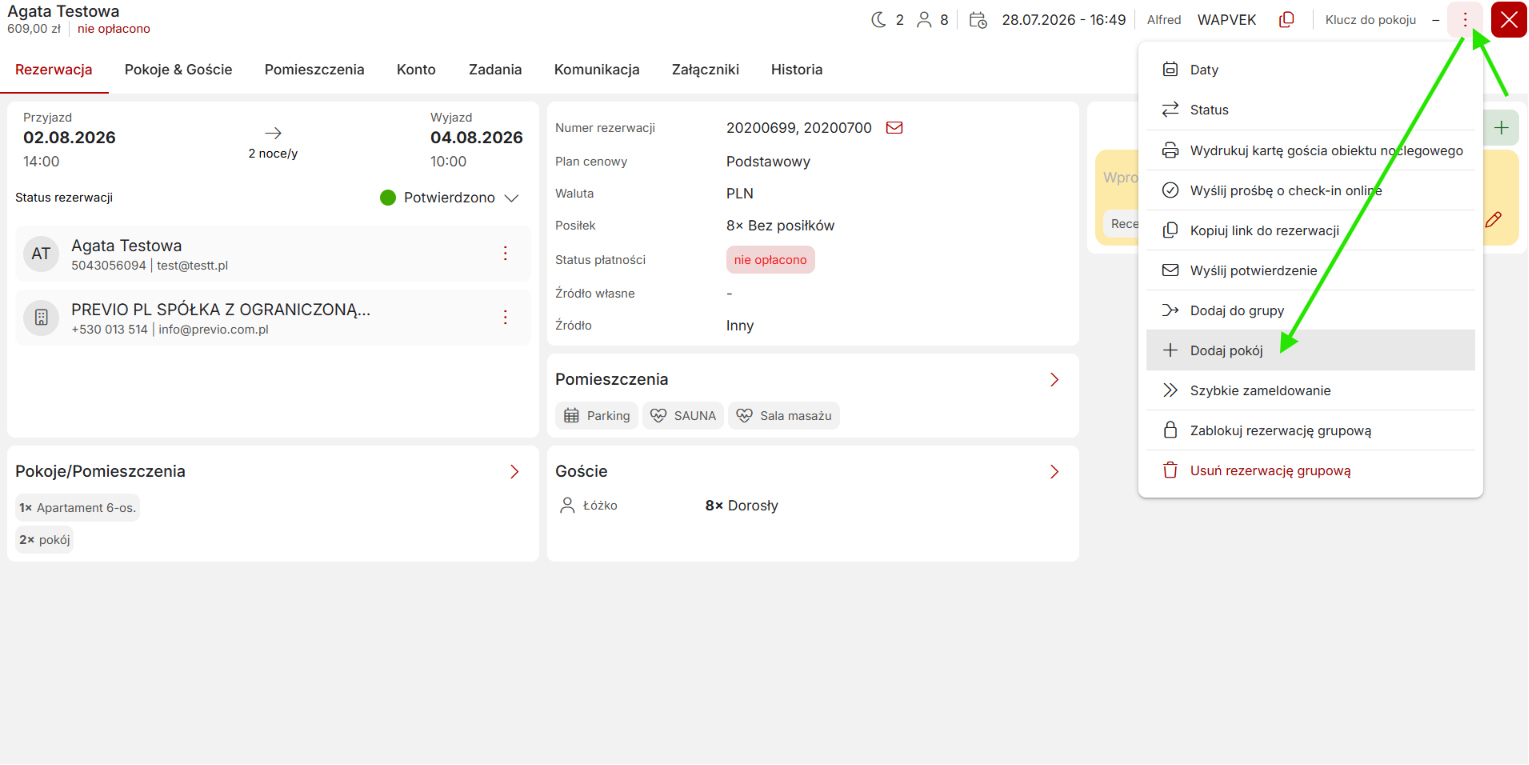Screen dimensions: 1529x765
Task: Switch to the Załączniki tab
Action: point(705,70)
